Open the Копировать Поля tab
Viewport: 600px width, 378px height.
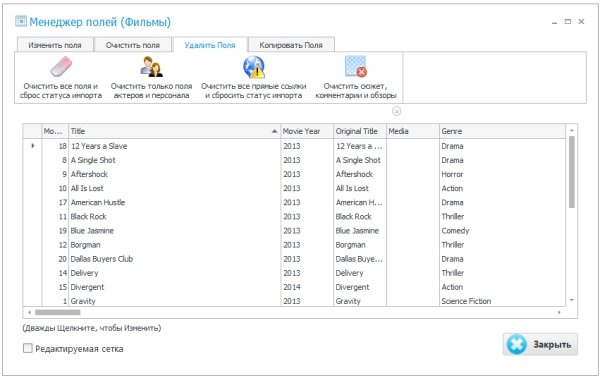coord(291,45)
